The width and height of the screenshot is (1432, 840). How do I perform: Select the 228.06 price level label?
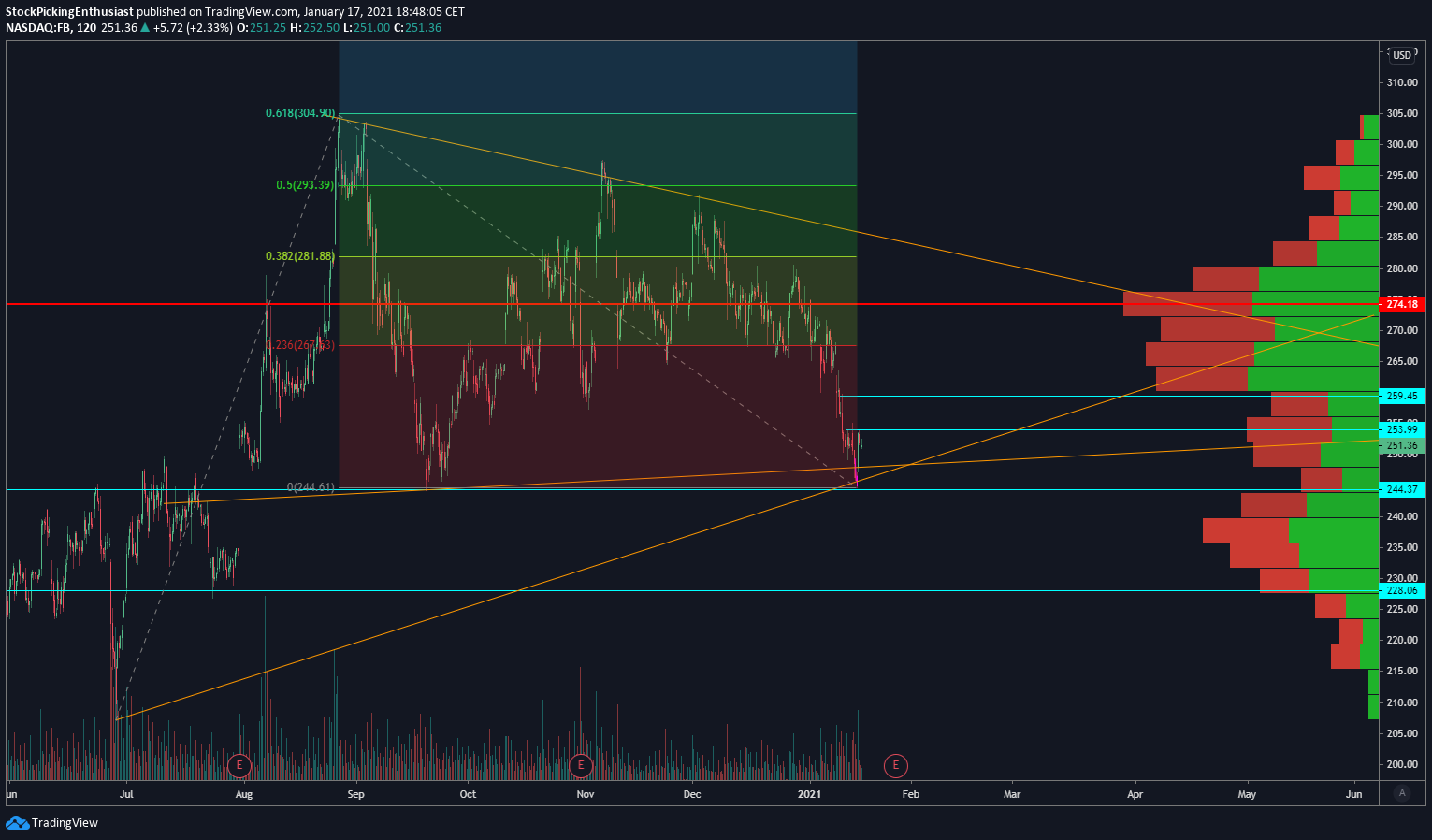click(1402, 590)
